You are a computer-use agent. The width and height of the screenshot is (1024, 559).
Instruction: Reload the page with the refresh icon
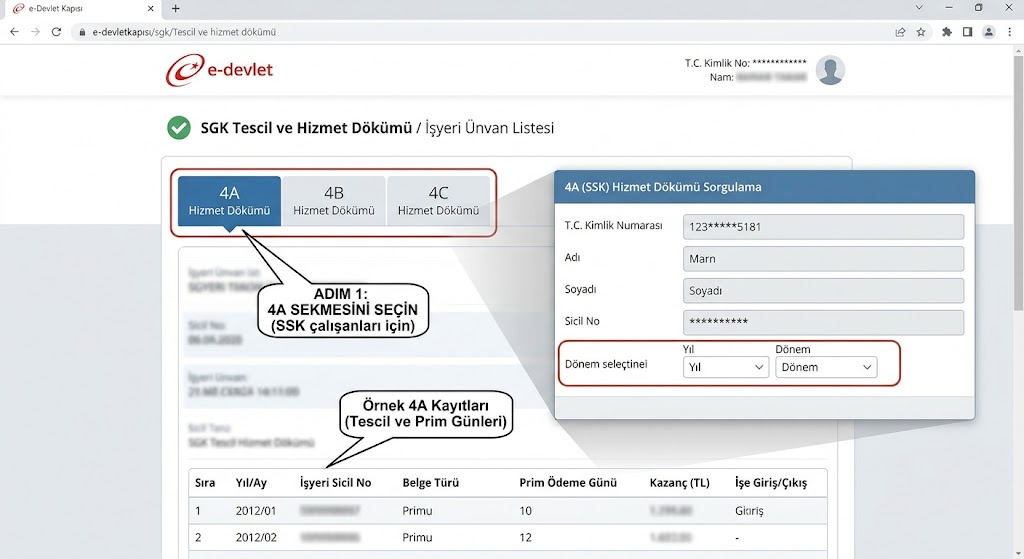click(56, 31)
